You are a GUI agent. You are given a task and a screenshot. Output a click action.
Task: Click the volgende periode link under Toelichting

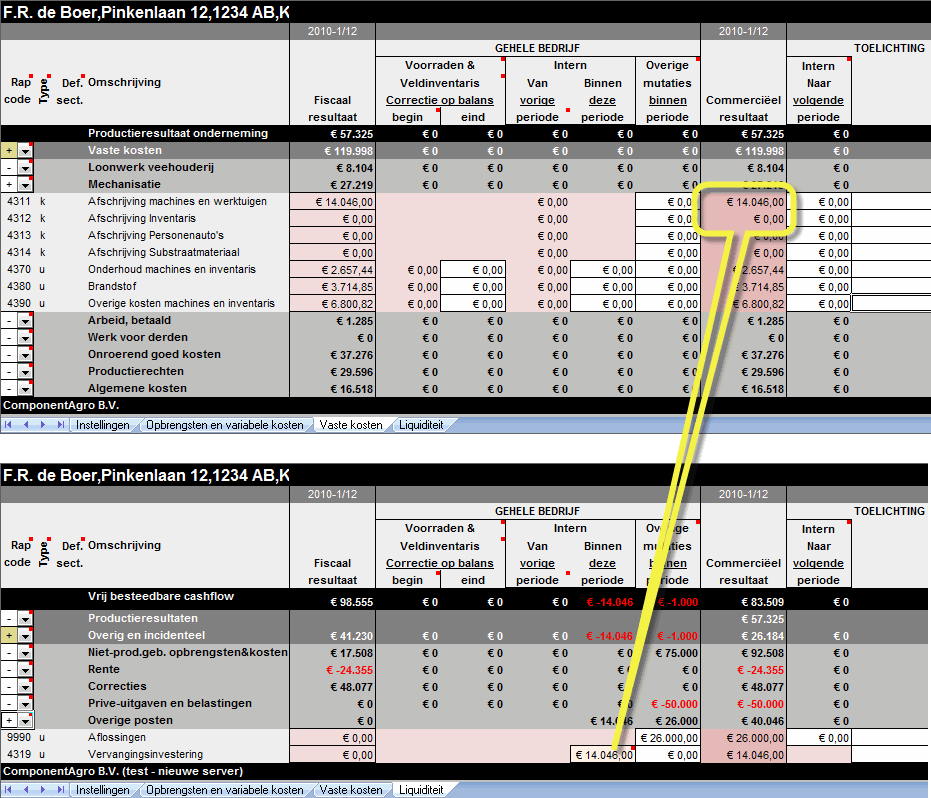tap(817, 100)
